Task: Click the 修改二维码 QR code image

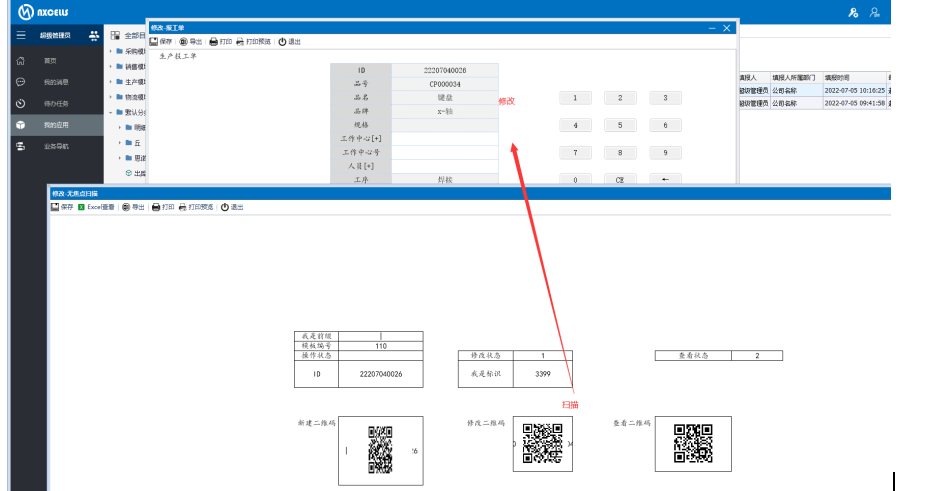Action: click(543, 443)
